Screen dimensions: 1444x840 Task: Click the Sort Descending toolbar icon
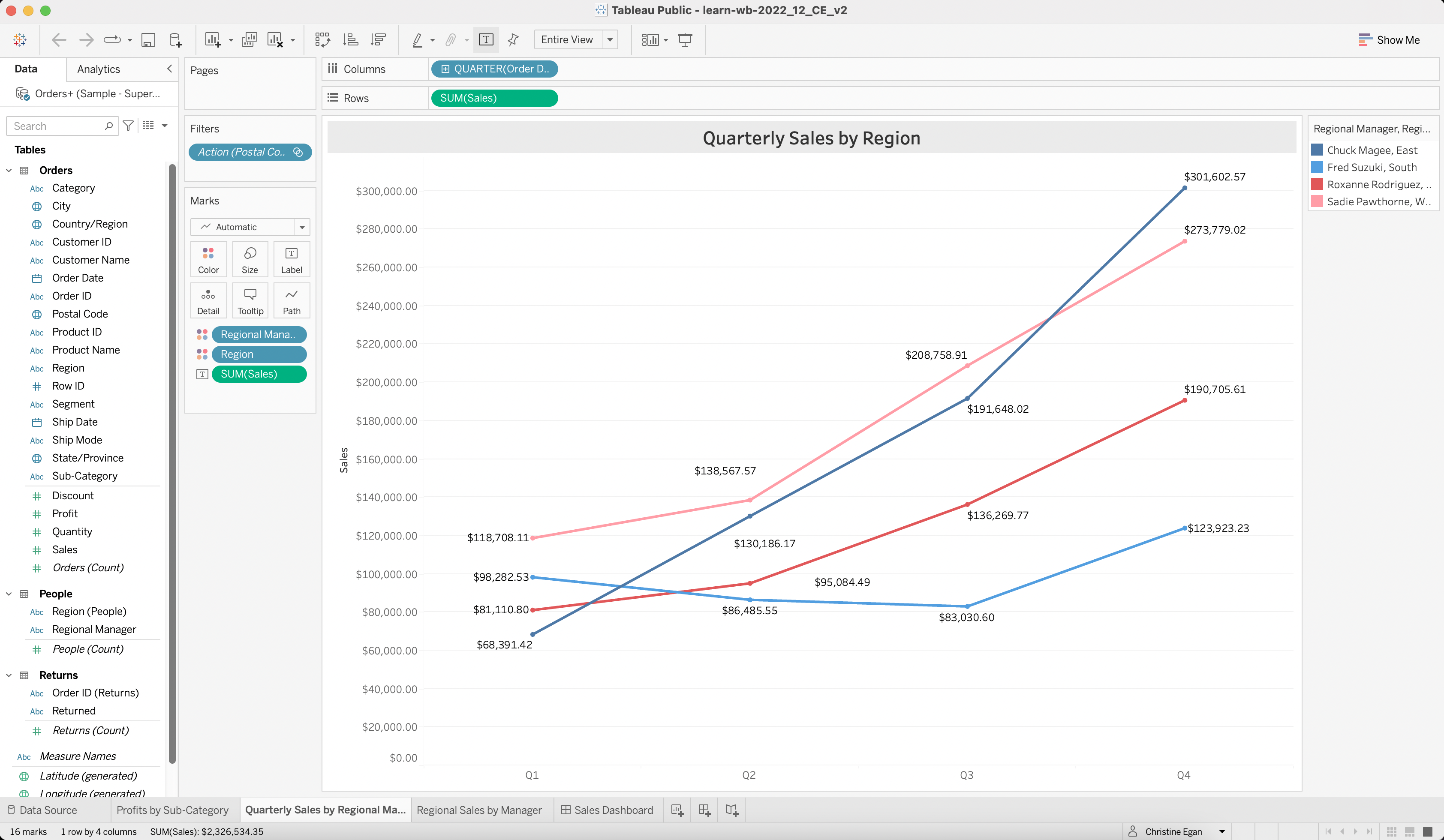pyautogui.click(x=378, y=39)
